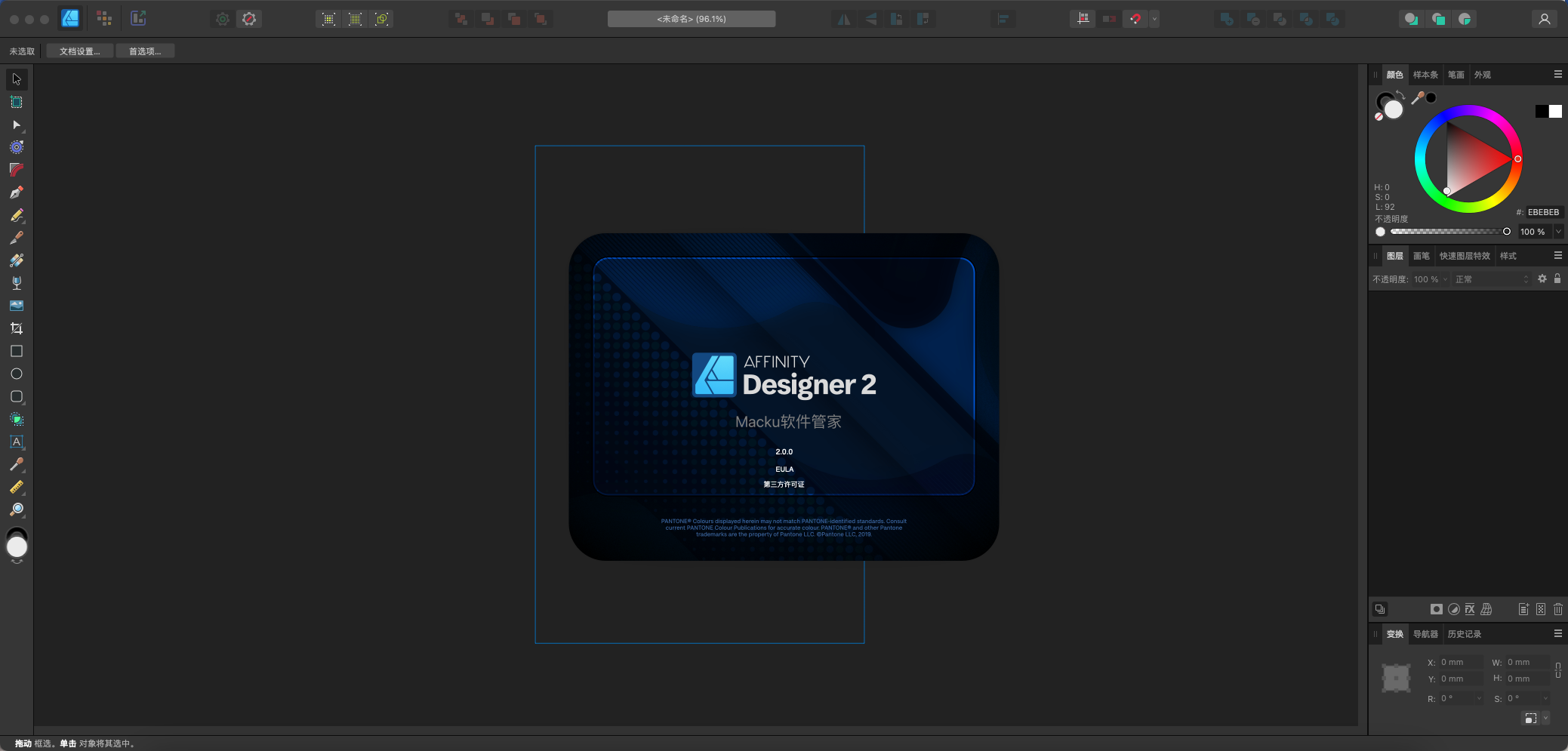Open 第三方许可证 third-party licenses link
Screen dimensions: 1568x751
point(784,485)
